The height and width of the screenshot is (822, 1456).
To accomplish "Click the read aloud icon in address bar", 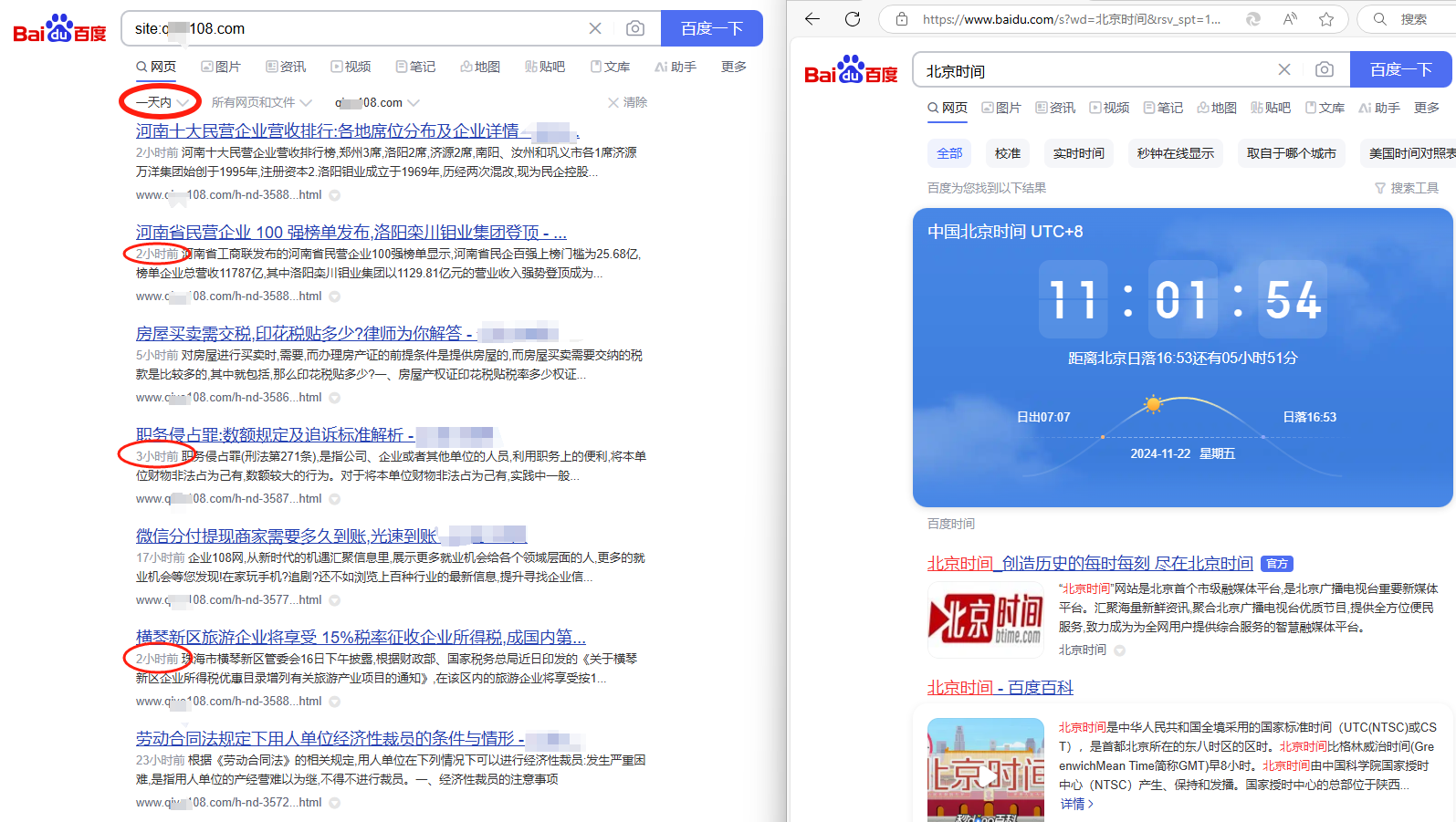I will coord(1290,19).
